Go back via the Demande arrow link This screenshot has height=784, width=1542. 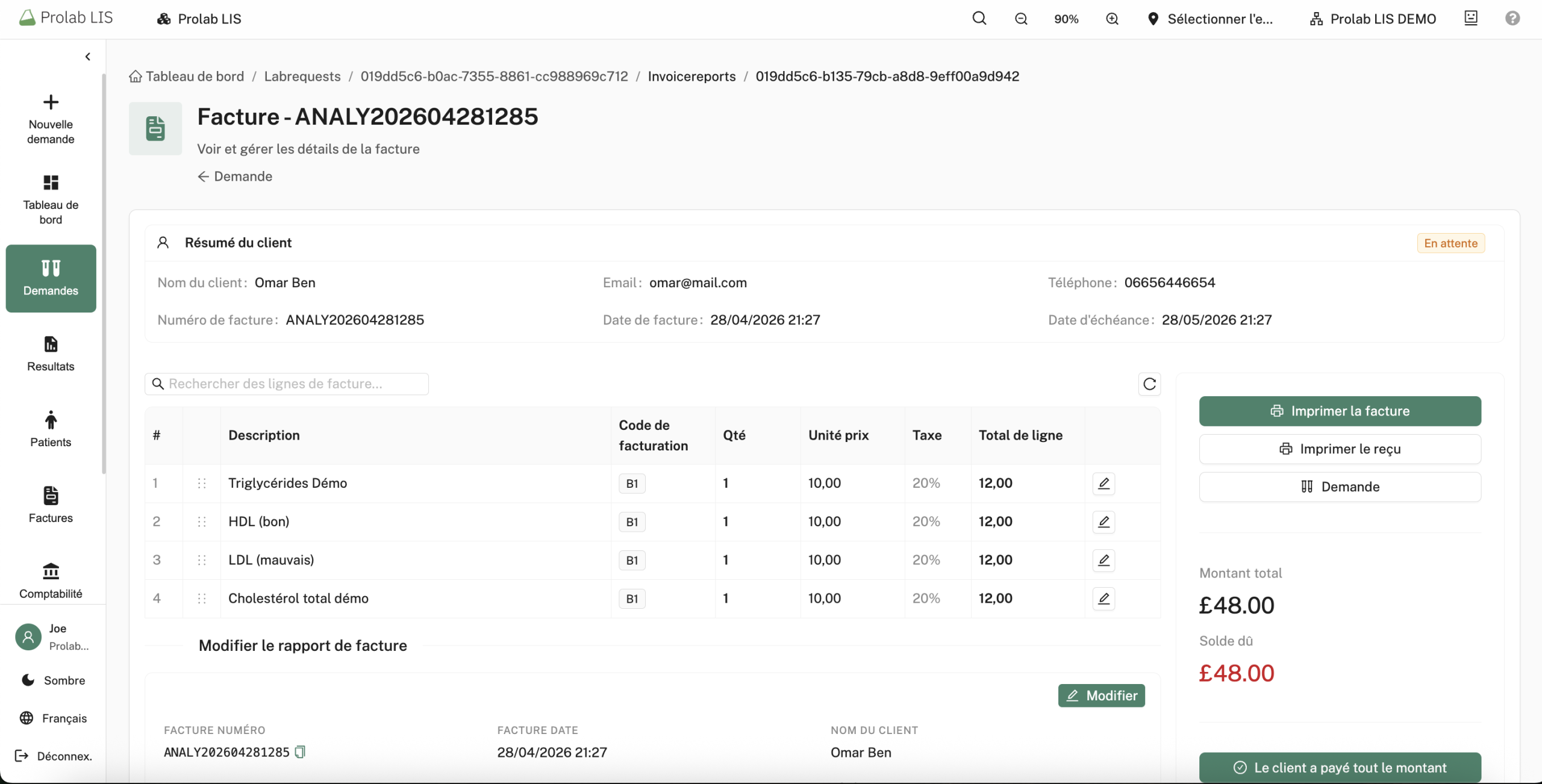[x=235, y=176]
